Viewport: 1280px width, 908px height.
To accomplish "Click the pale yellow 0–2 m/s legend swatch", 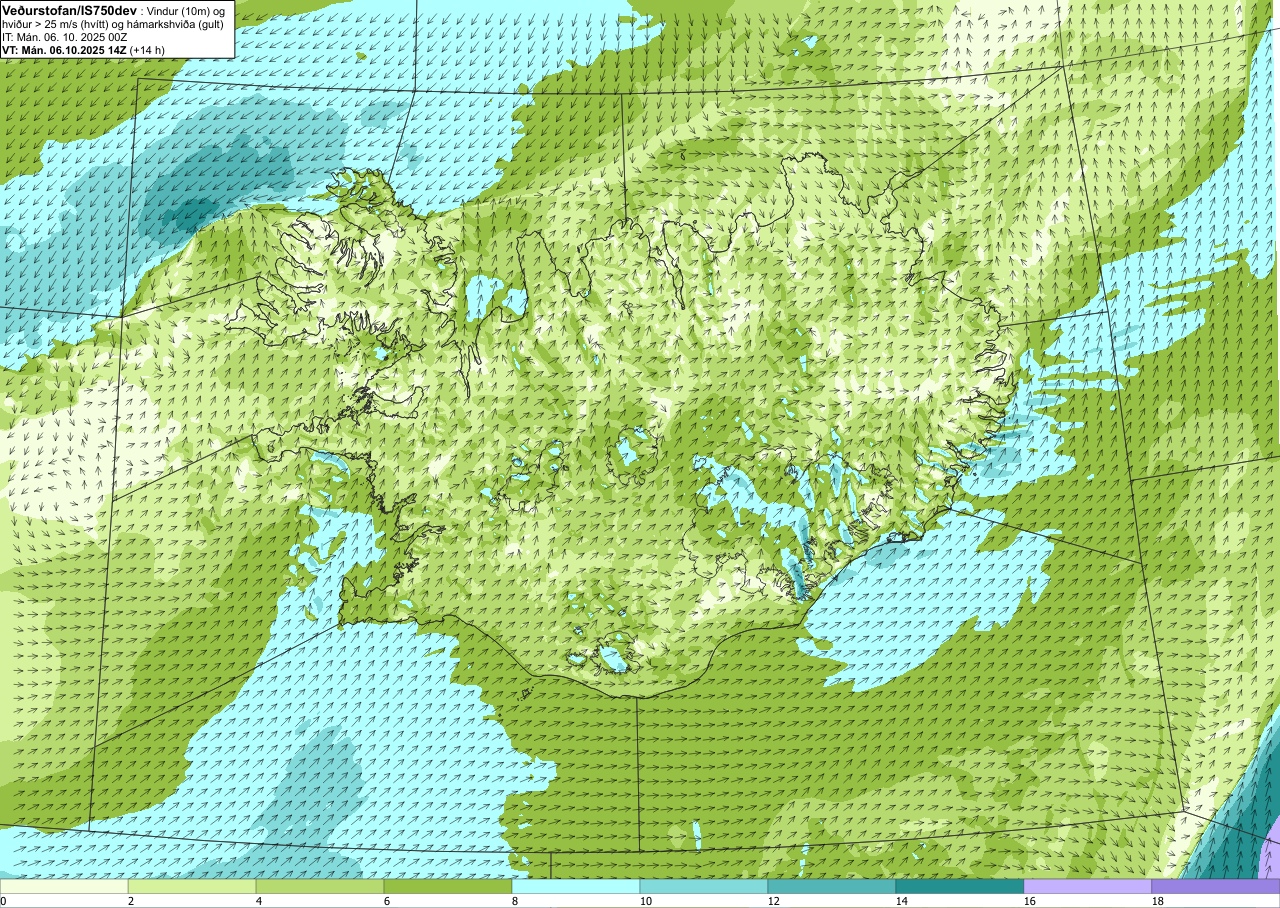I will (64, 886).
